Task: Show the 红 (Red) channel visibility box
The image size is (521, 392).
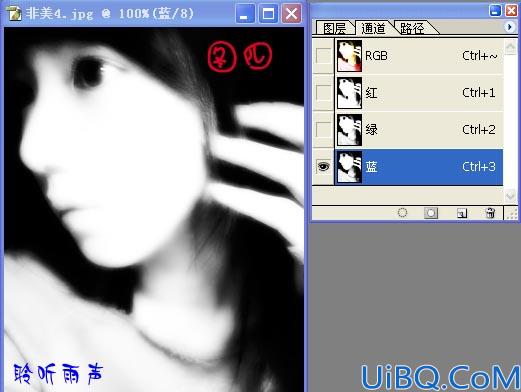Action: 323,92
